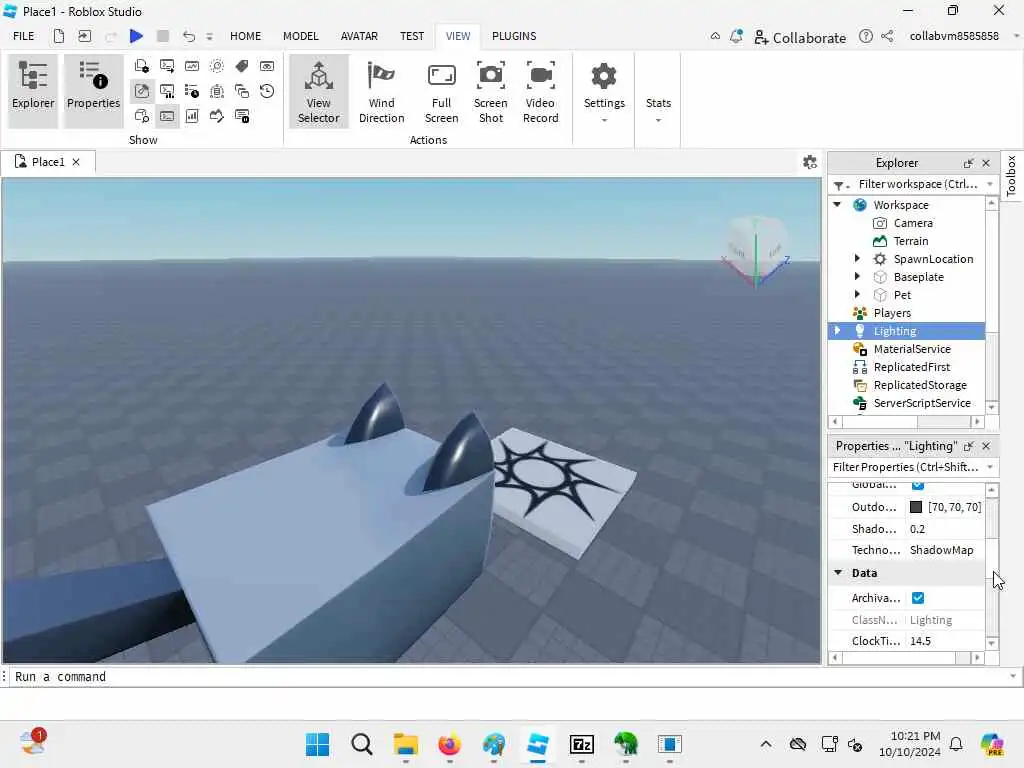Select ReplicatedStorage in the Explorer
This screenshot has width=1024, height=768.
(x=920, y=385)
